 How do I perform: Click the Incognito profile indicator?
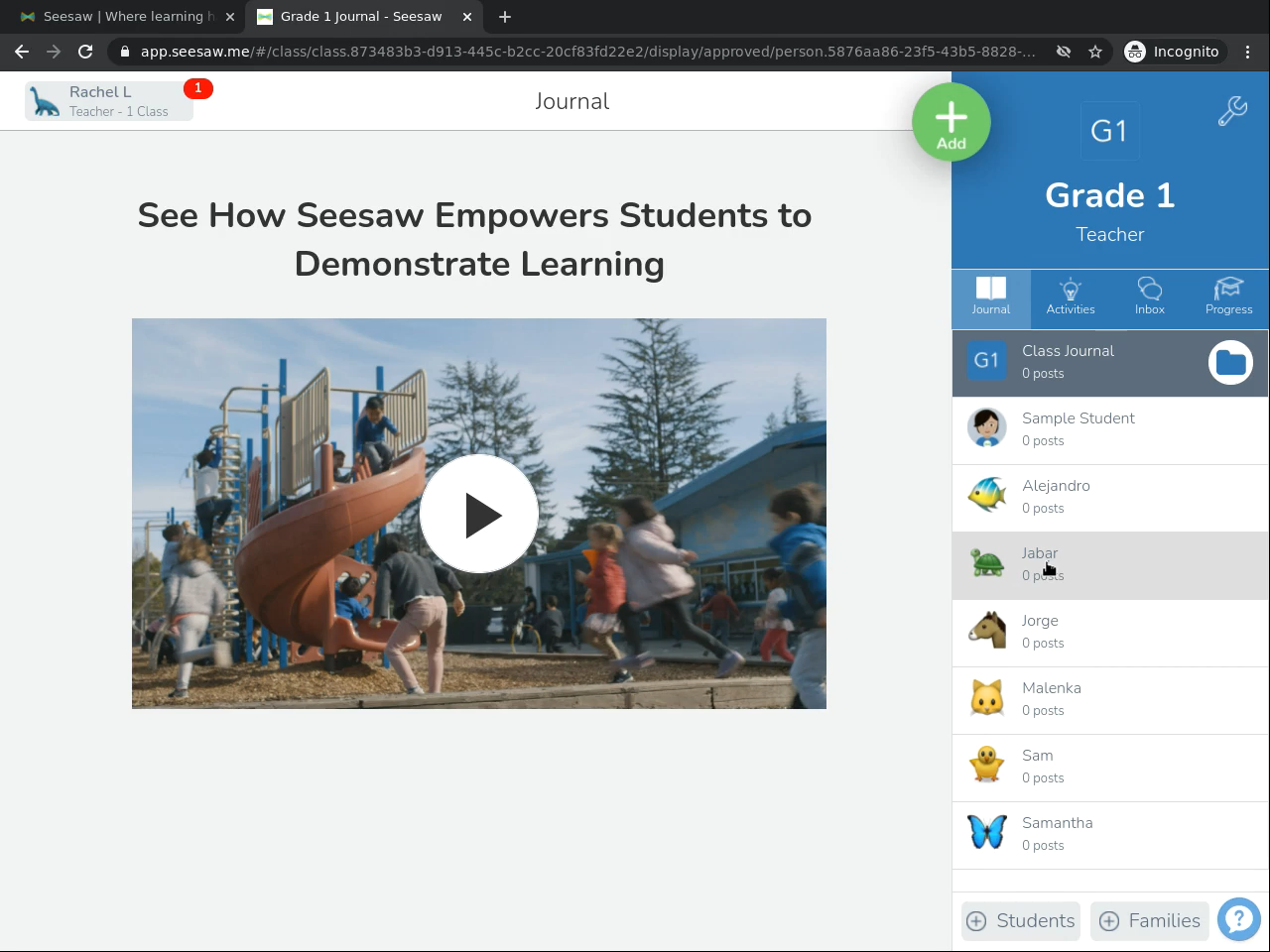click(x=1172, y=52)
